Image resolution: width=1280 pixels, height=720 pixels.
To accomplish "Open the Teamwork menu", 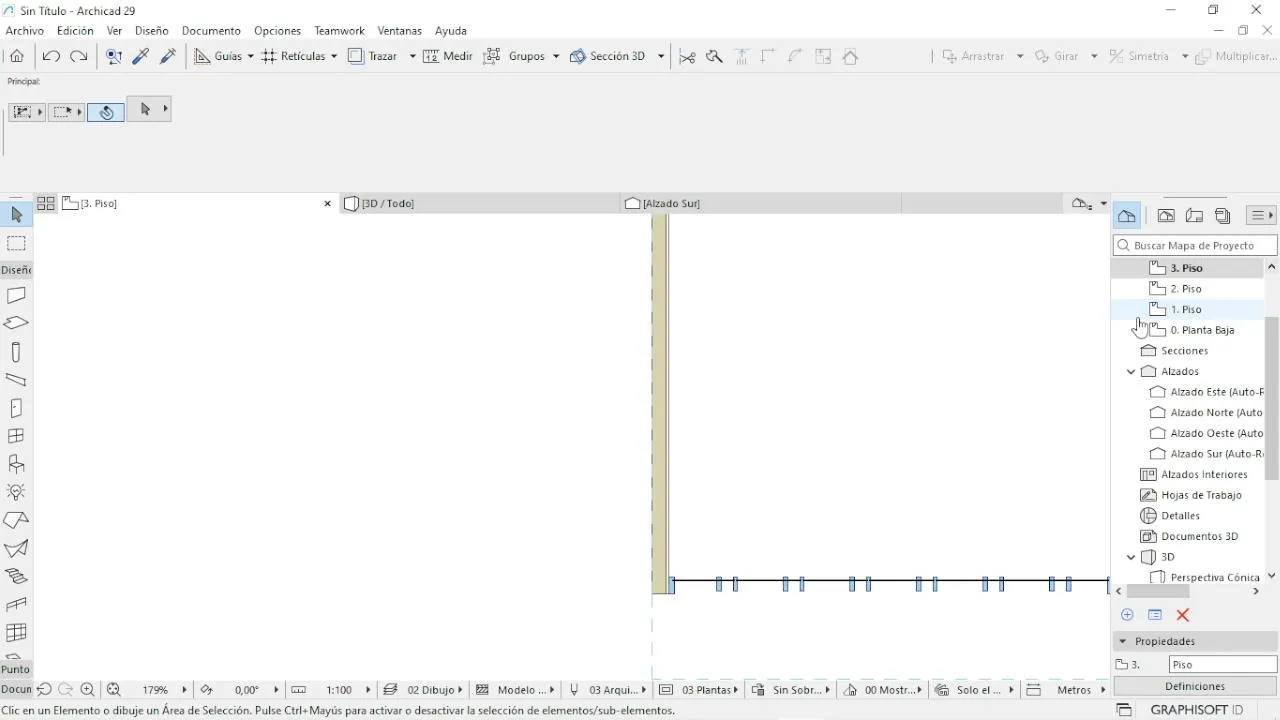I will [x=339, y=31].
